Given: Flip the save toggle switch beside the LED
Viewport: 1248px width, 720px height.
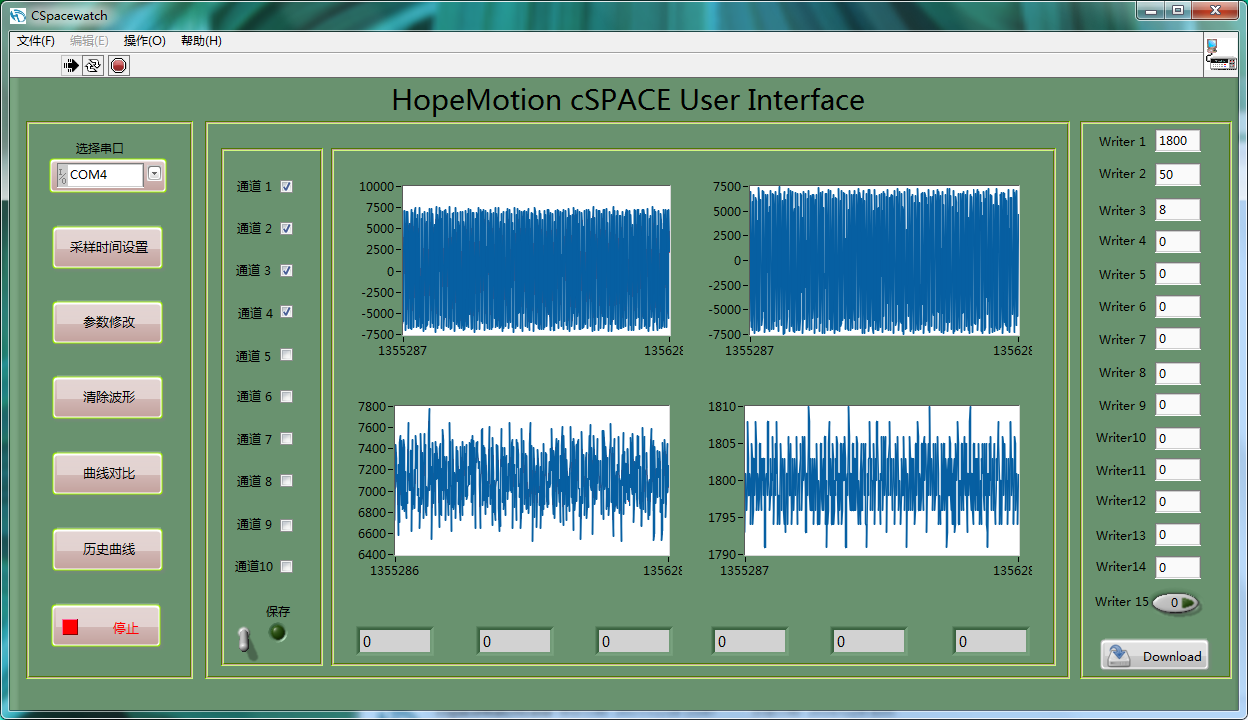Looking at the screenshot, I should coord(246,641).
